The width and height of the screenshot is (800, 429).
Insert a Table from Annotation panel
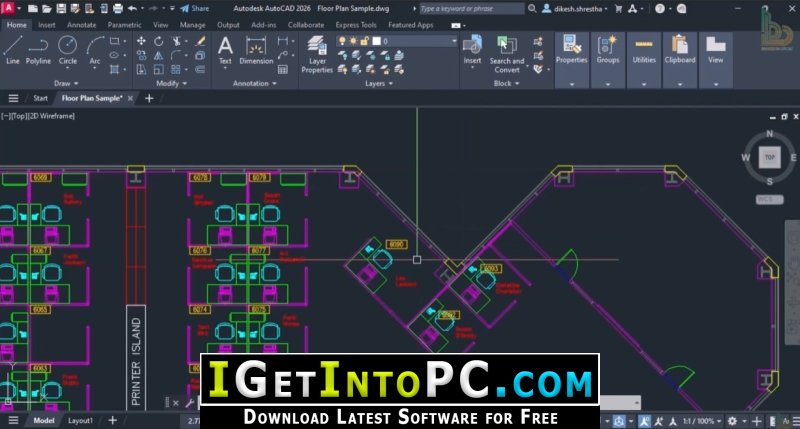point(283,69)
